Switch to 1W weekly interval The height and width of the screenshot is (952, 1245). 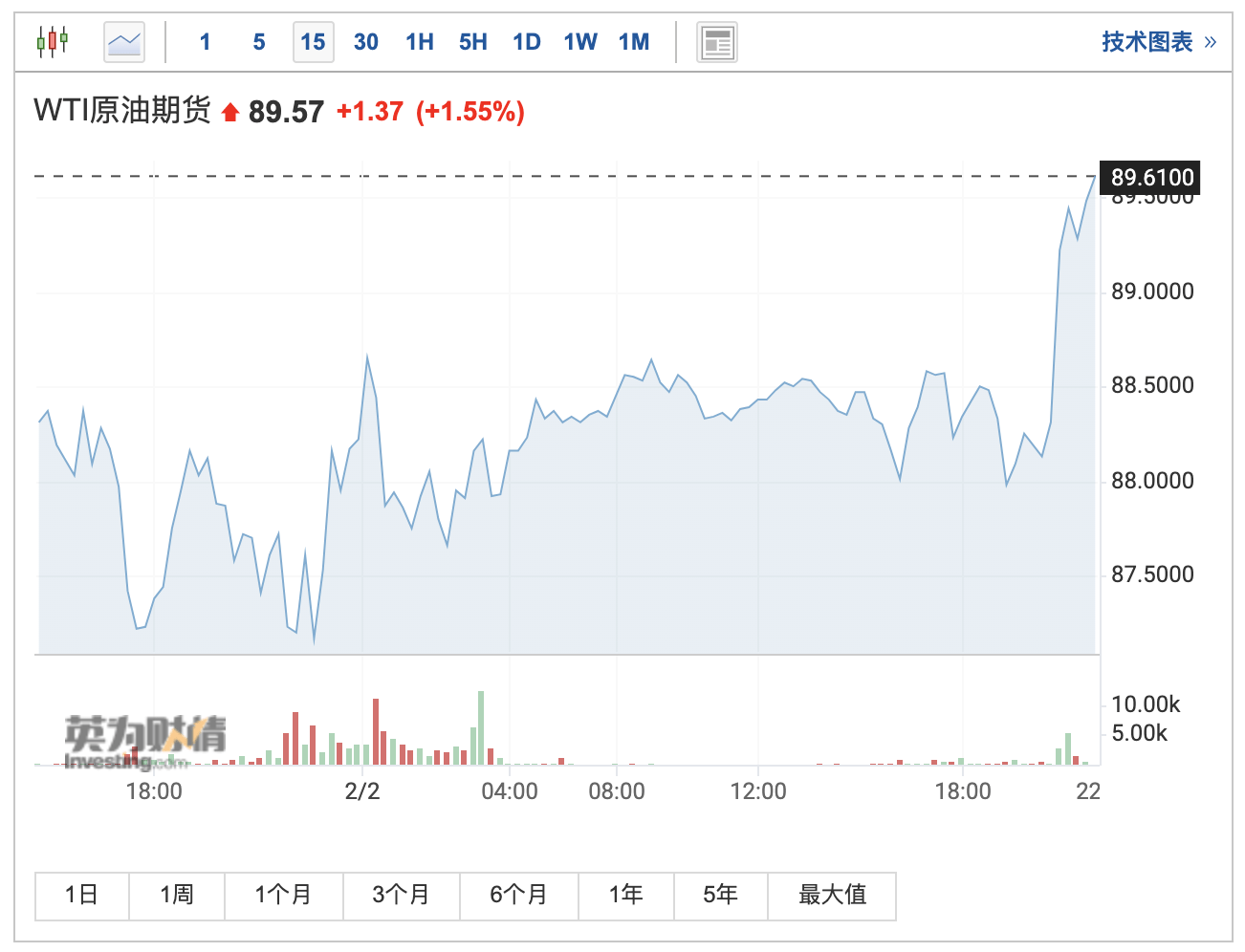point(580,42)
